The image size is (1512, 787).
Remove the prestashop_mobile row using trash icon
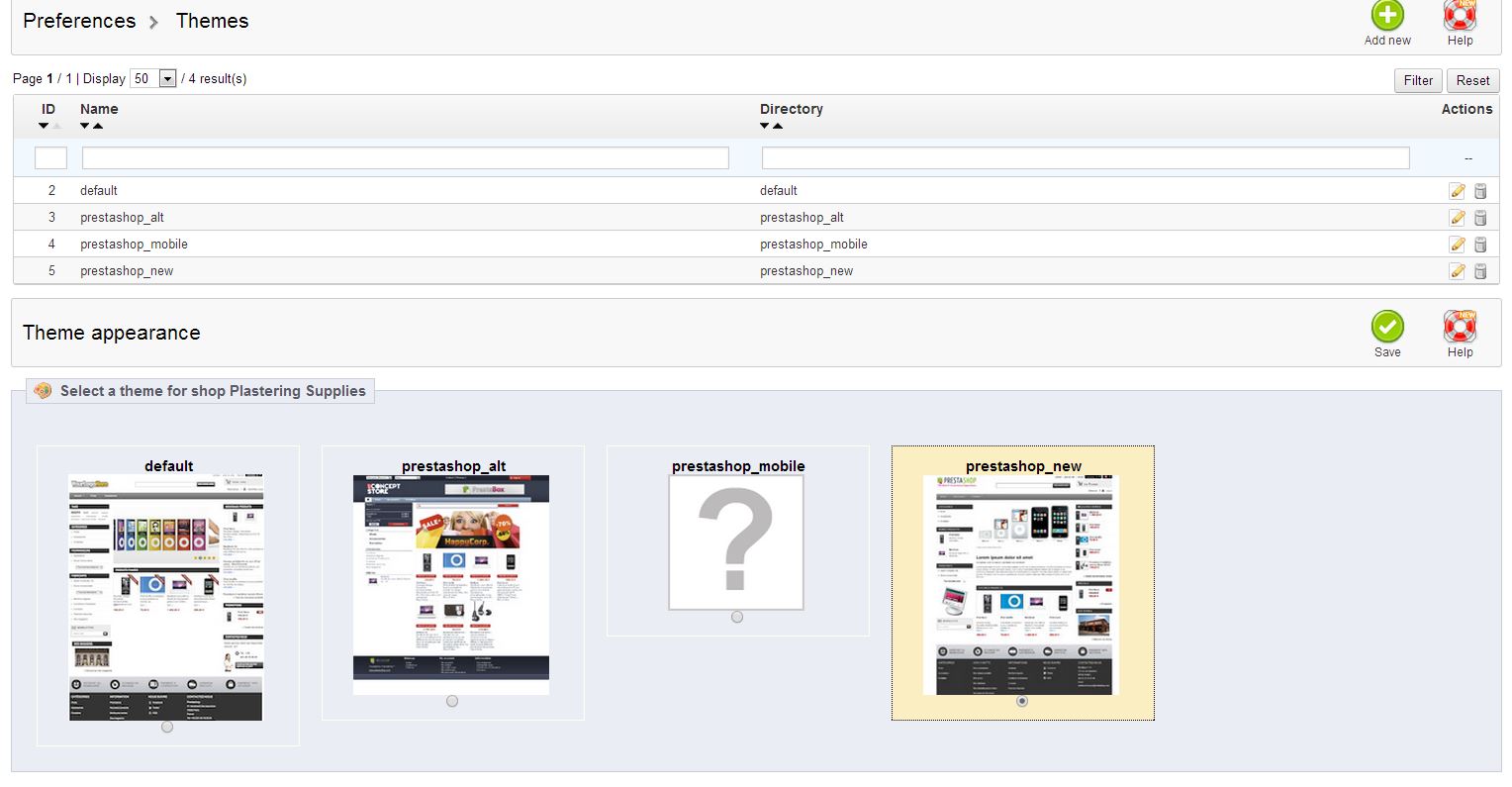coord(1480,245)
